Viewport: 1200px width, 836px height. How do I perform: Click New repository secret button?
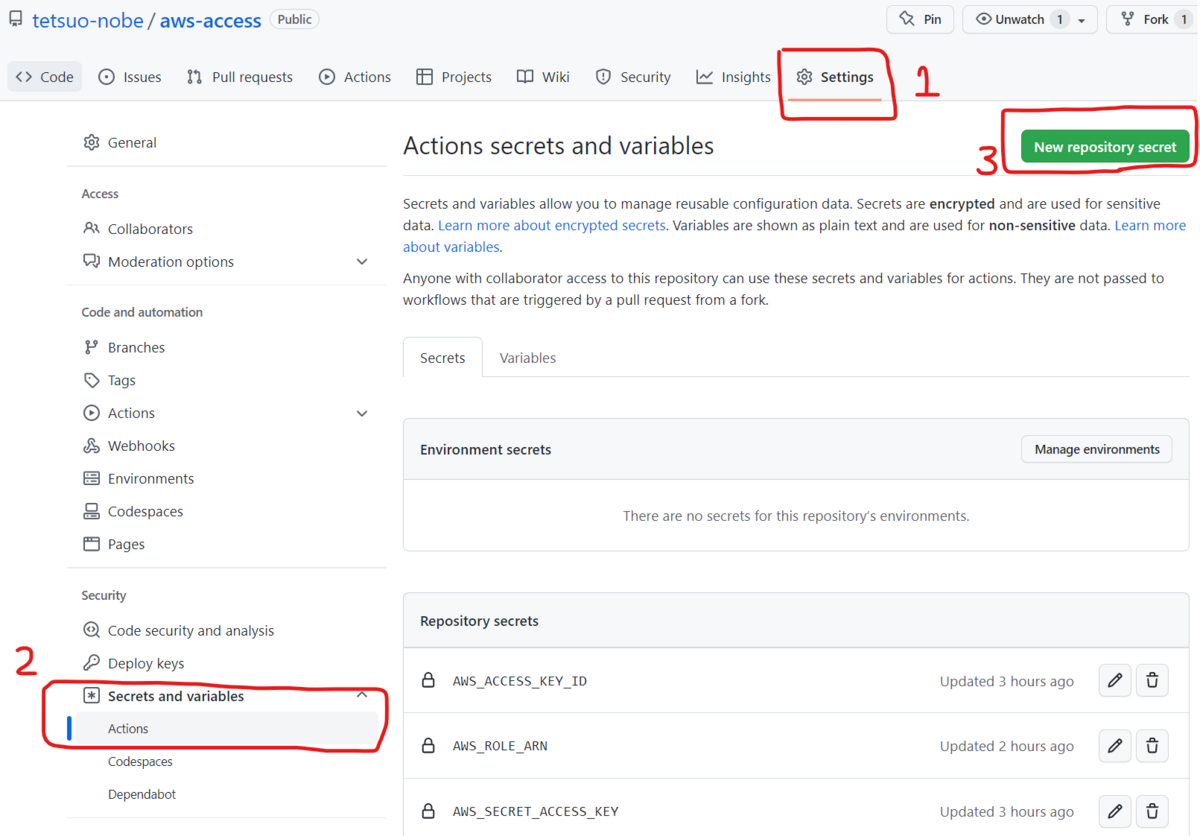1105,146
